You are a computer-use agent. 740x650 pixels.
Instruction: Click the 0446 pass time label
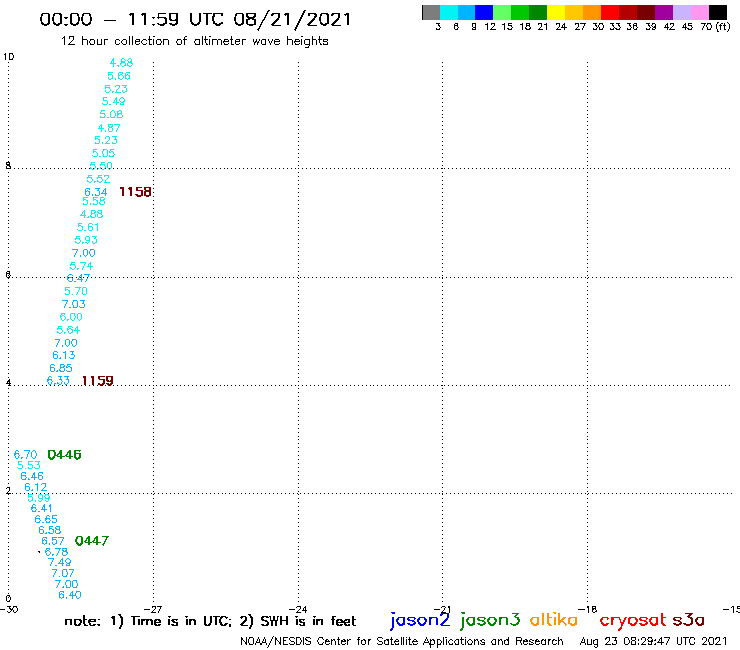coord(65,455)
